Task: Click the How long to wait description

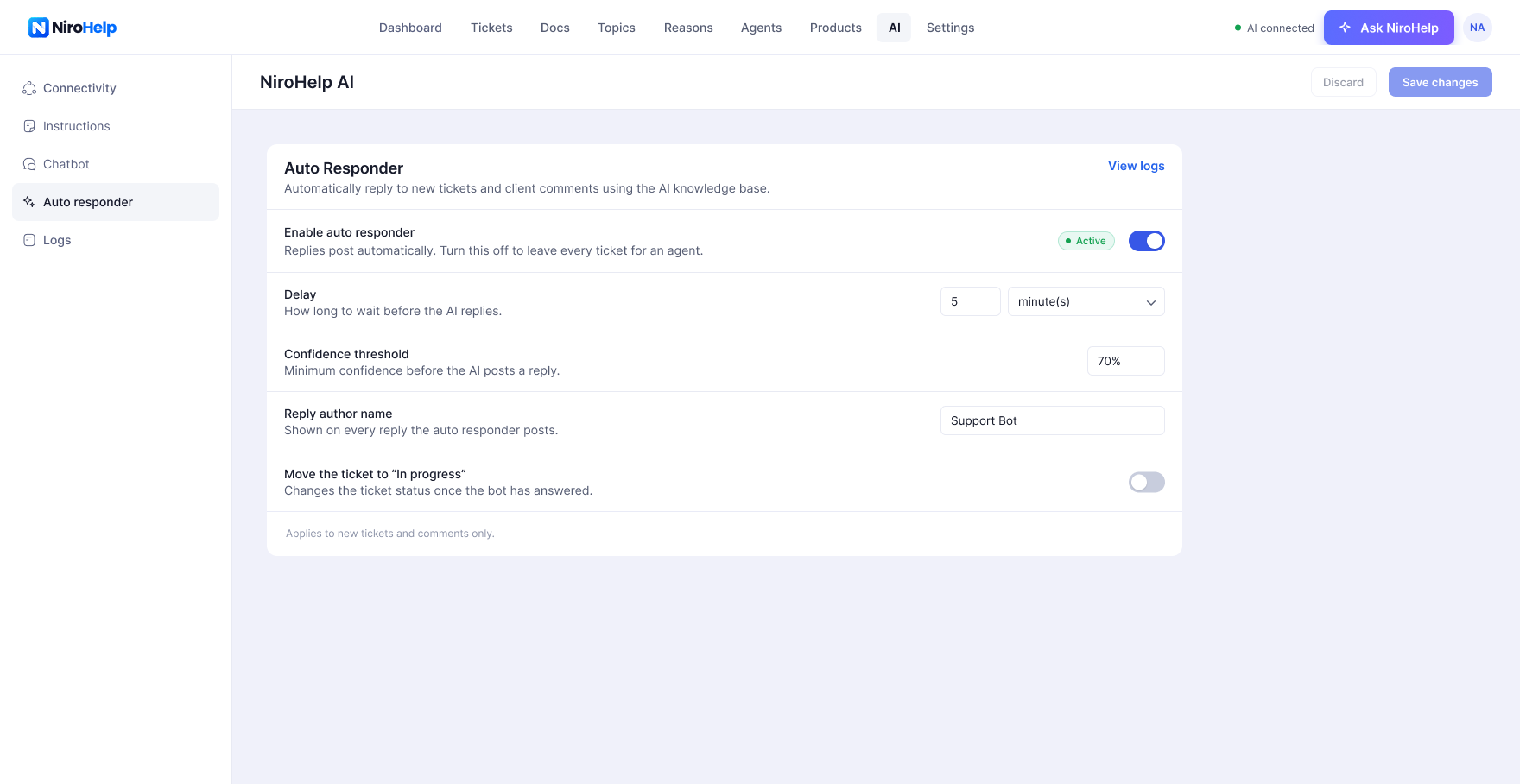Action: pos(393,311)
